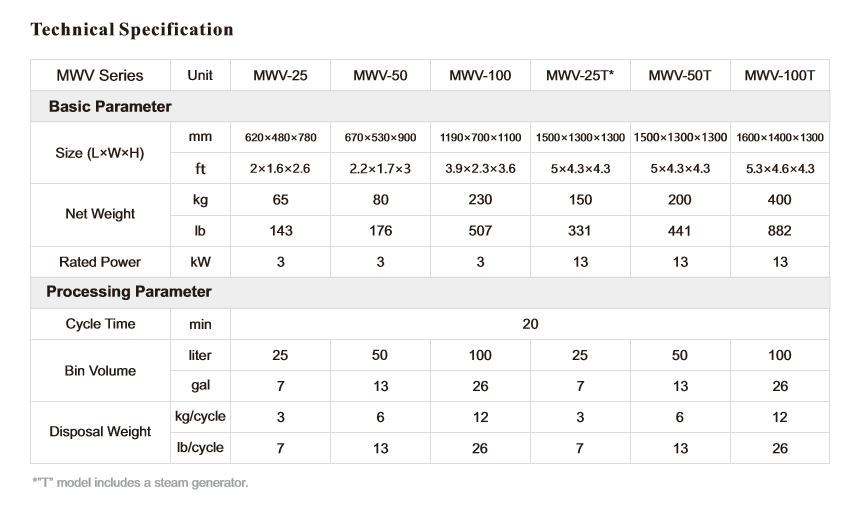Screen dimensions: 863x520
Task: Select the 882 lb weight cell
Action: pyautogui.click(x=779, y=231)
